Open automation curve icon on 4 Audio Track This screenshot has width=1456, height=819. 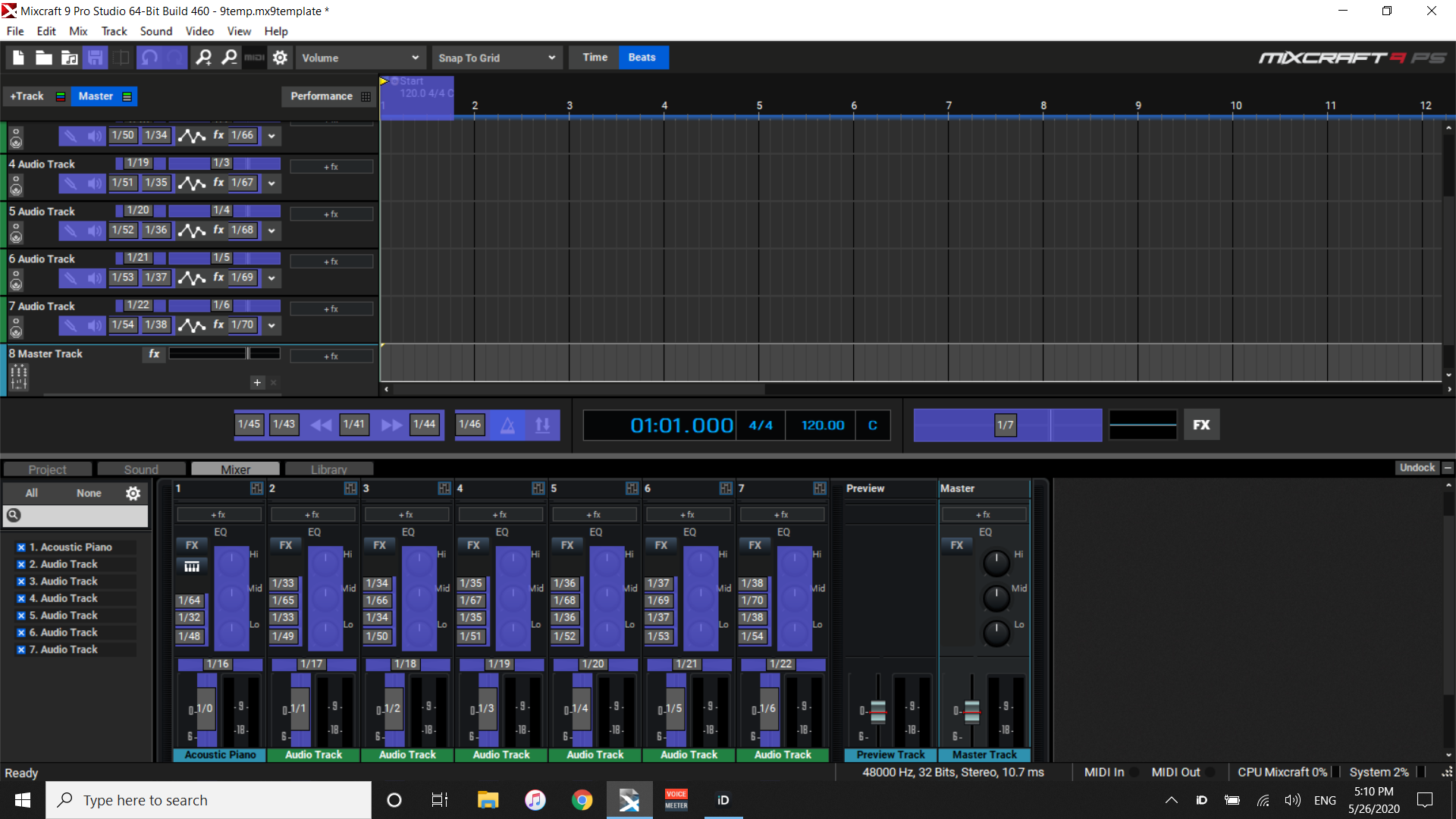pos(192,183)
